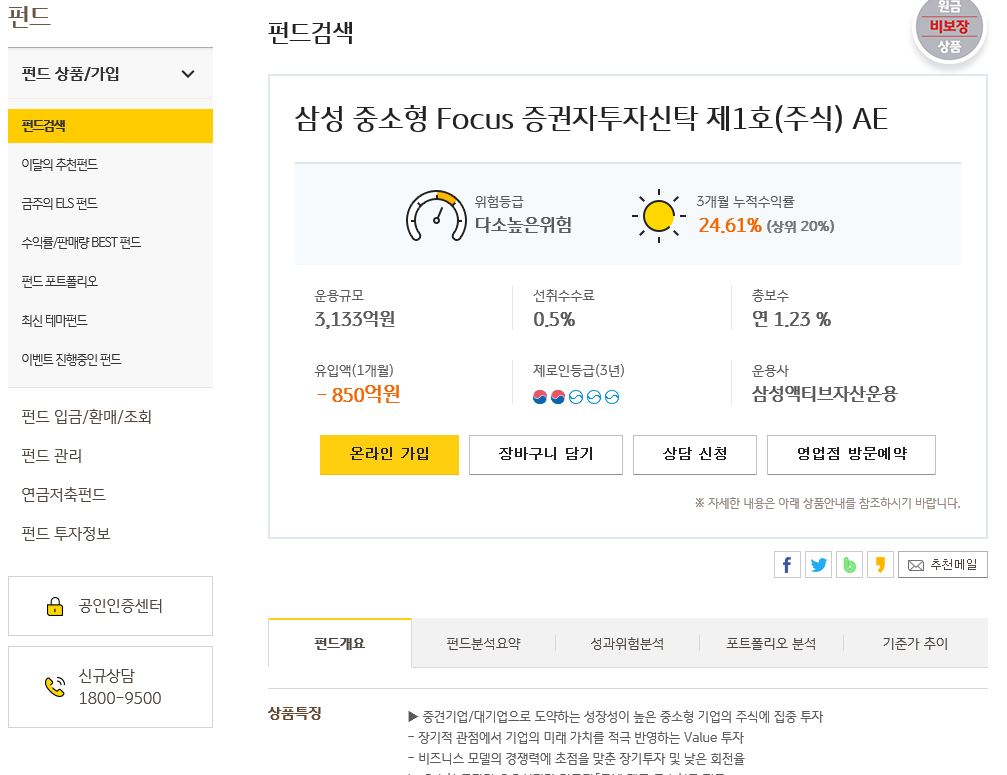Click the line starting 장기적 관점에서
This screenshot has height=775, width=1007.
coord(575,737)
